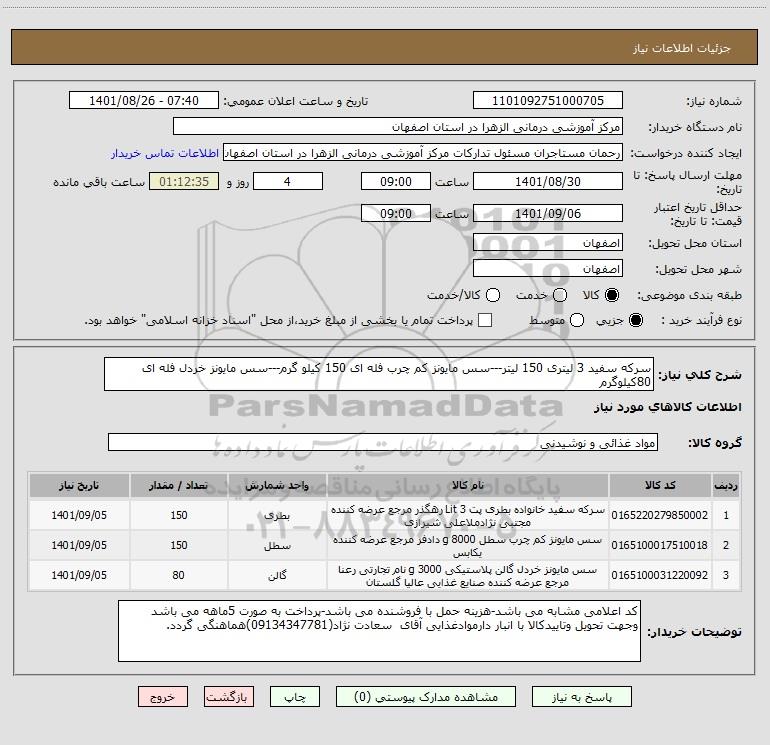Screen dimensions: 770x745
Task: Click the price validity date 1401/09/06
Action: (x=548, y=214)
